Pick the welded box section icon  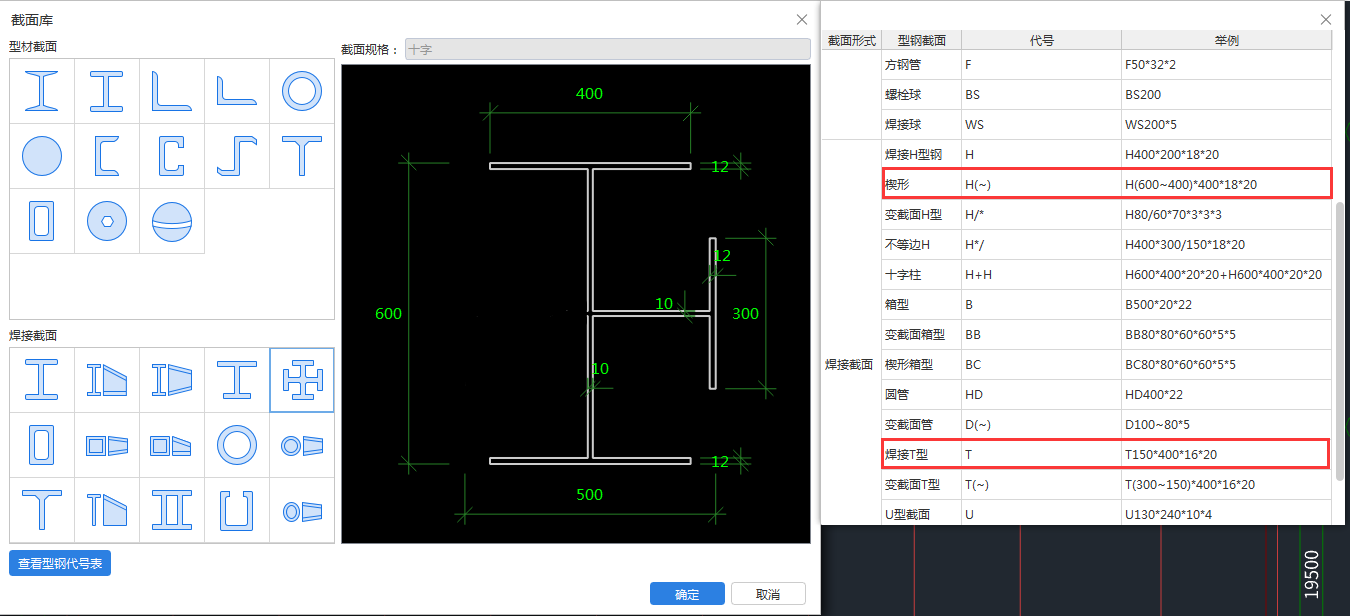[x=42, y=445]
